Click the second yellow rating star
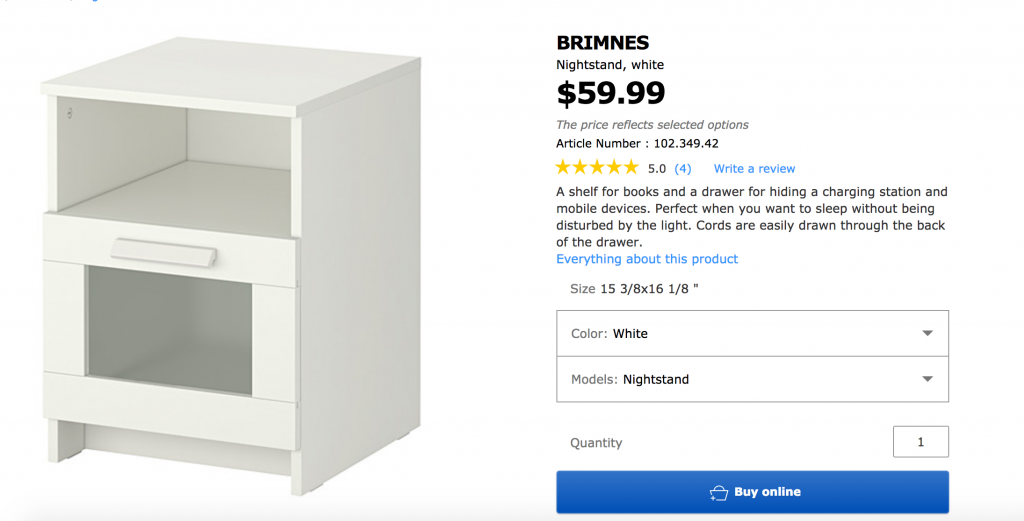Image resolution: width=1024 pixels, height=521 pixels. (x=581, y=168)
